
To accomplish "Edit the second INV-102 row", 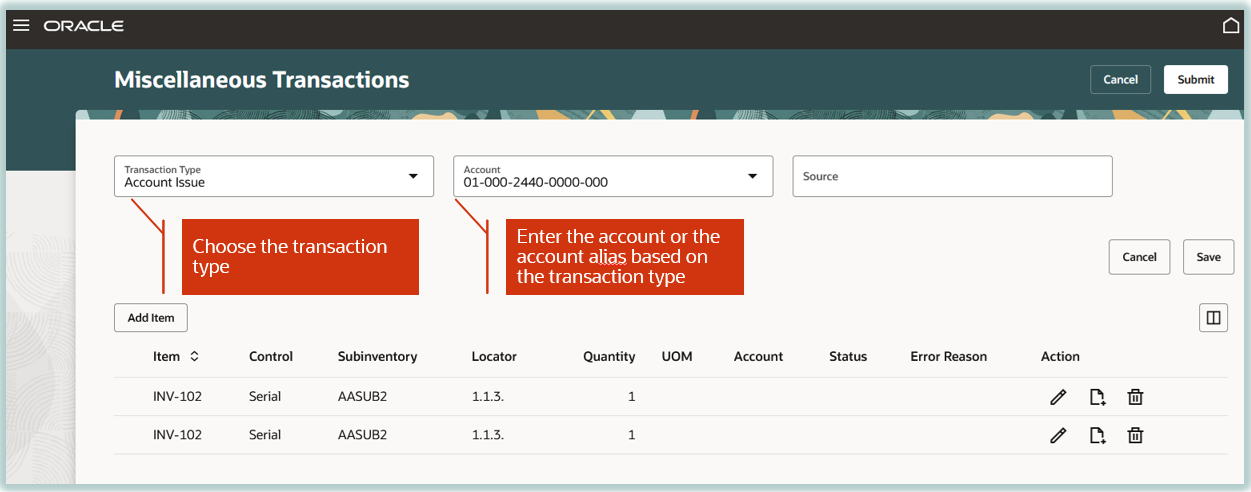I will (x=1058, y=435).
